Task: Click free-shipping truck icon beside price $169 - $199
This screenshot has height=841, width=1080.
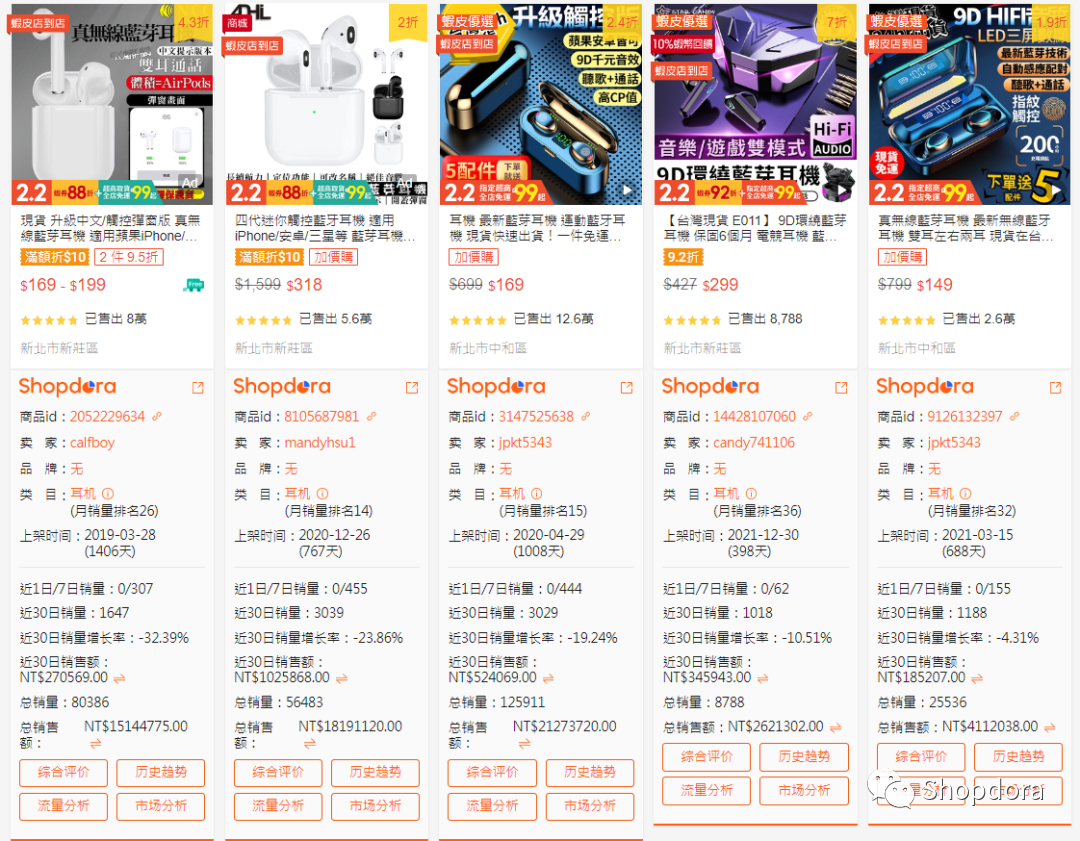Action: 195,285
